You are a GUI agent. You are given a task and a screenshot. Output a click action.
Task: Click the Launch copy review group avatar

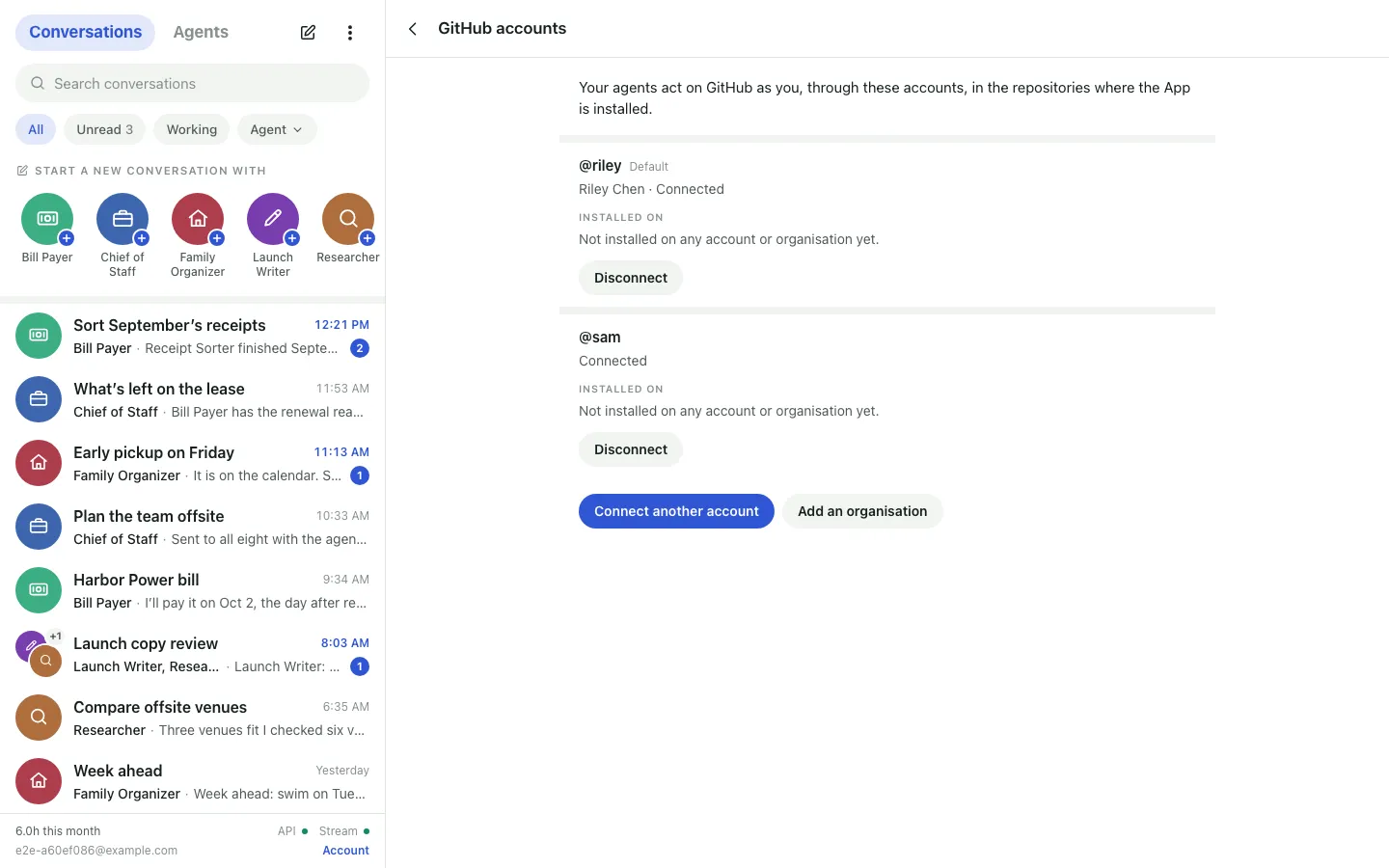click(39, 654)
